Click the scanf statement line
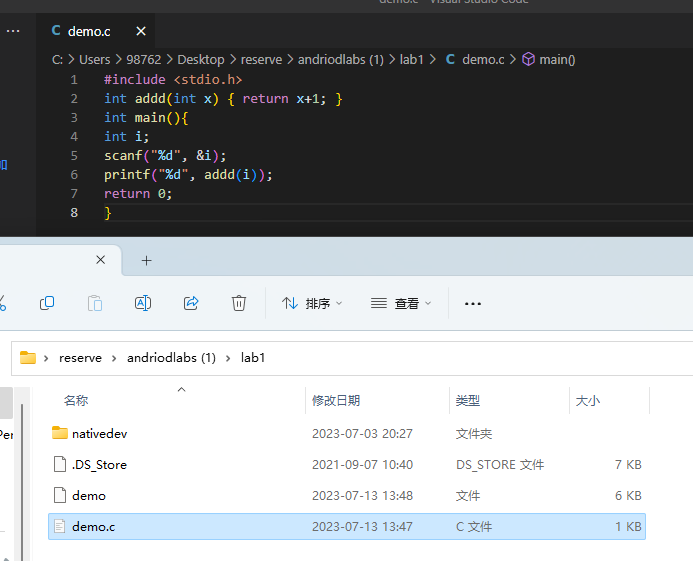 165,156
